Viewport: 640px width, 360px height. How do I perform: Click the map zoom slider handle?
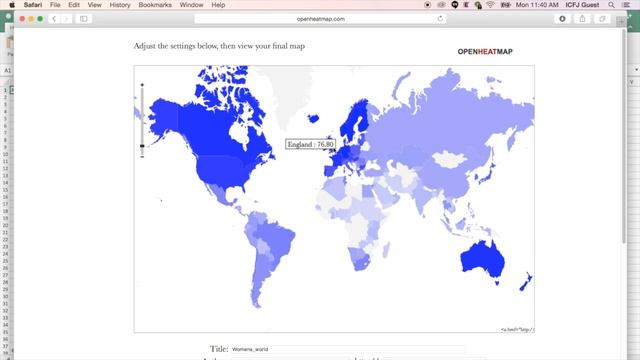tap(142, 145)
